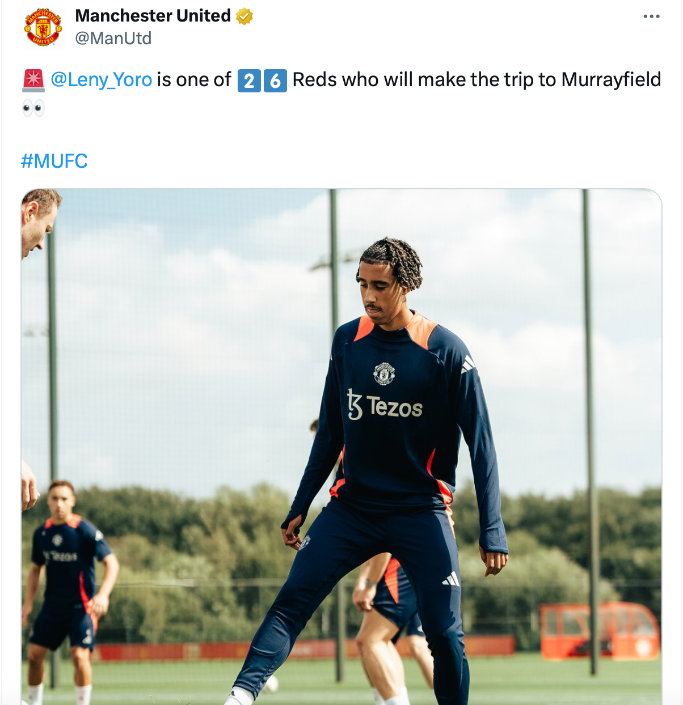Open the @Leny_Yoro mention link
The width and height of the screenshot is (683, 705).
click(x=101, y=80)
